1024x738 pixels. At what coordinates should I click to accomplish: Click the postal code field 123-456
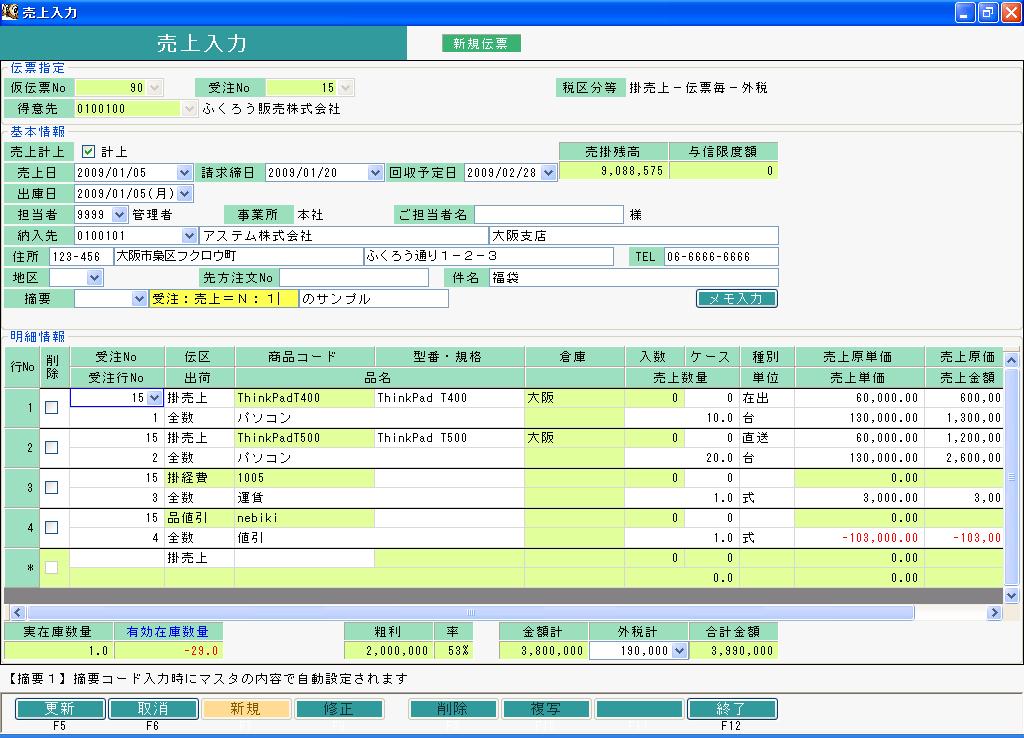[x=81, y=257]
